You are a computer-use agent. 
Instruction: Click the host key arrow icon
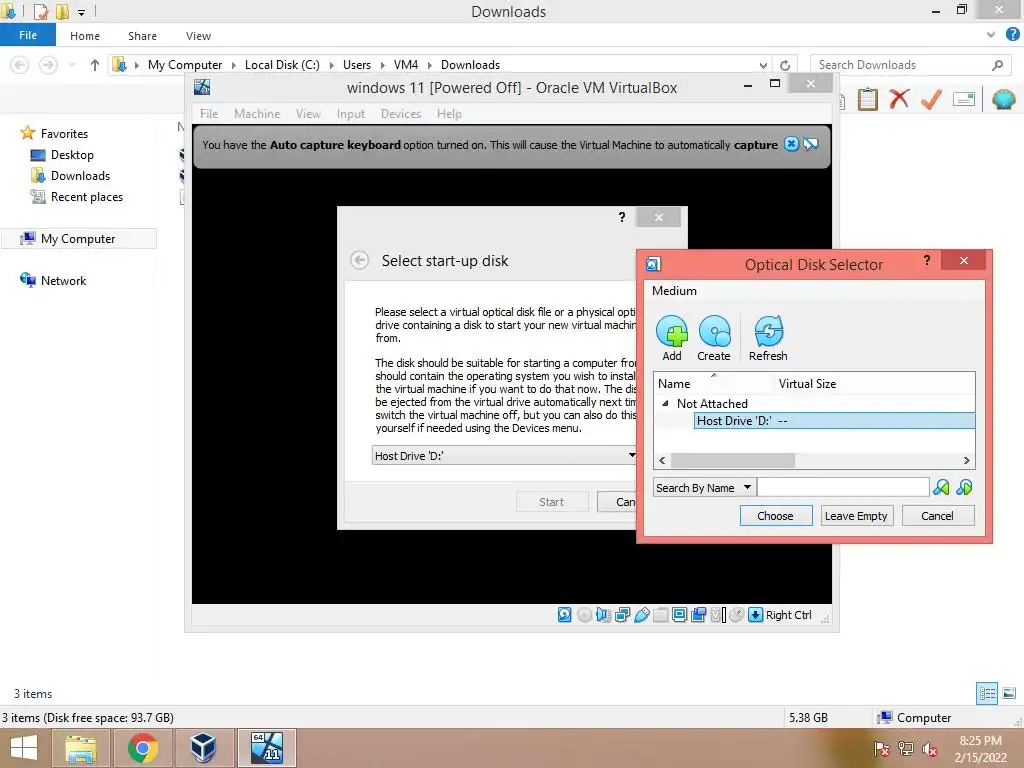tap(756, 615)
